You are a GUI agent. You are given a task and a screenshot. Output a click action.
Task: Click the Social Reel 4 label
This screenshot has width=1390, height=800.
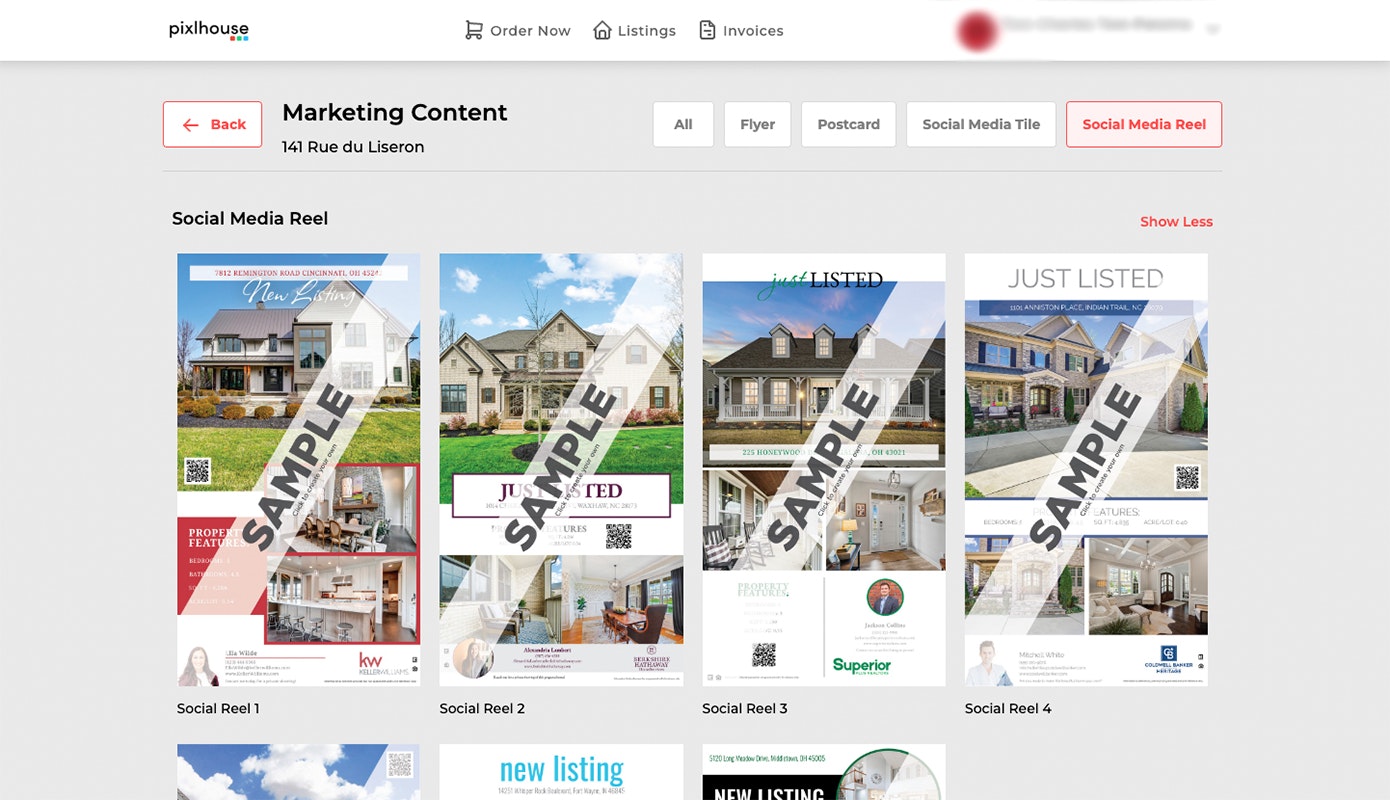pyautogui.click(x=1008, y=708)
